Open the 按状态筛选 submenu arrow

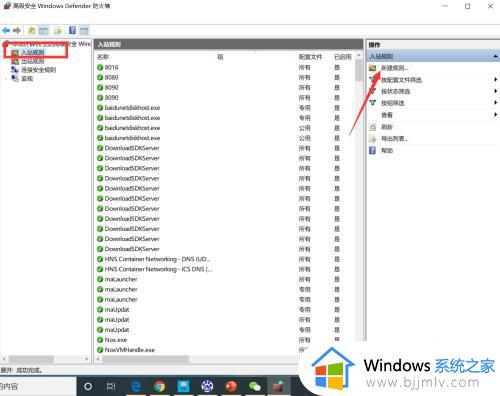496,91
